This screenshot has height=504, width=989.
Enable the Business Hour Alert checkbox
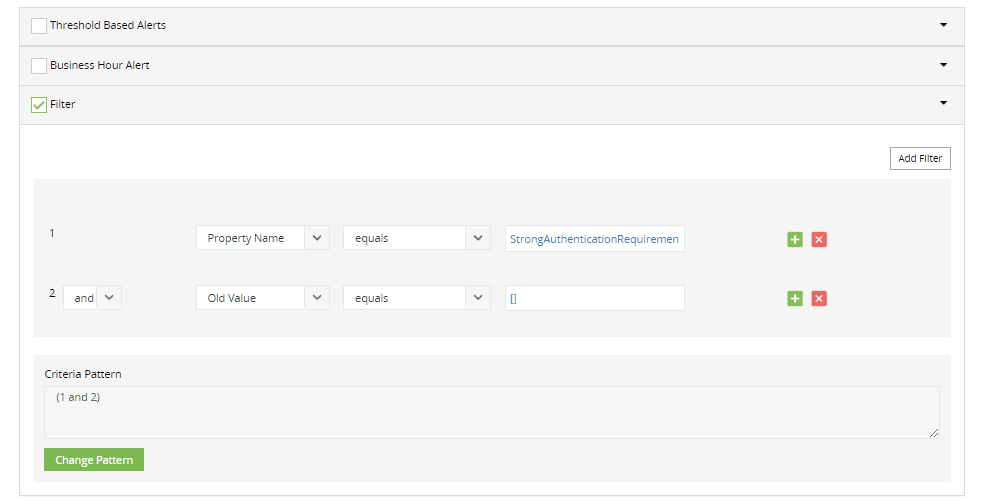[x=39, y=66]
